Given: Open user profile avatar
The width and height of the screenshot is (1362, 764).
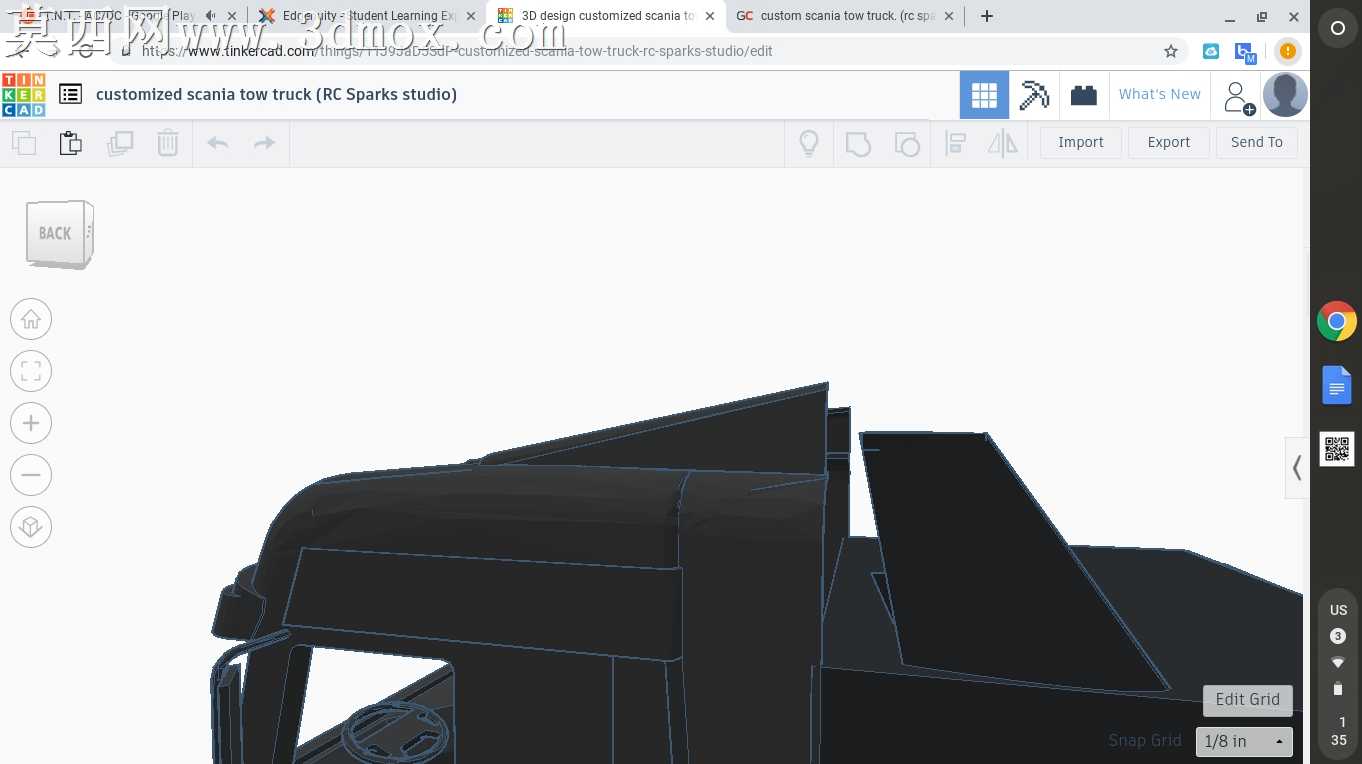Looking at the screenshot, I should [x=1285, y=95].
